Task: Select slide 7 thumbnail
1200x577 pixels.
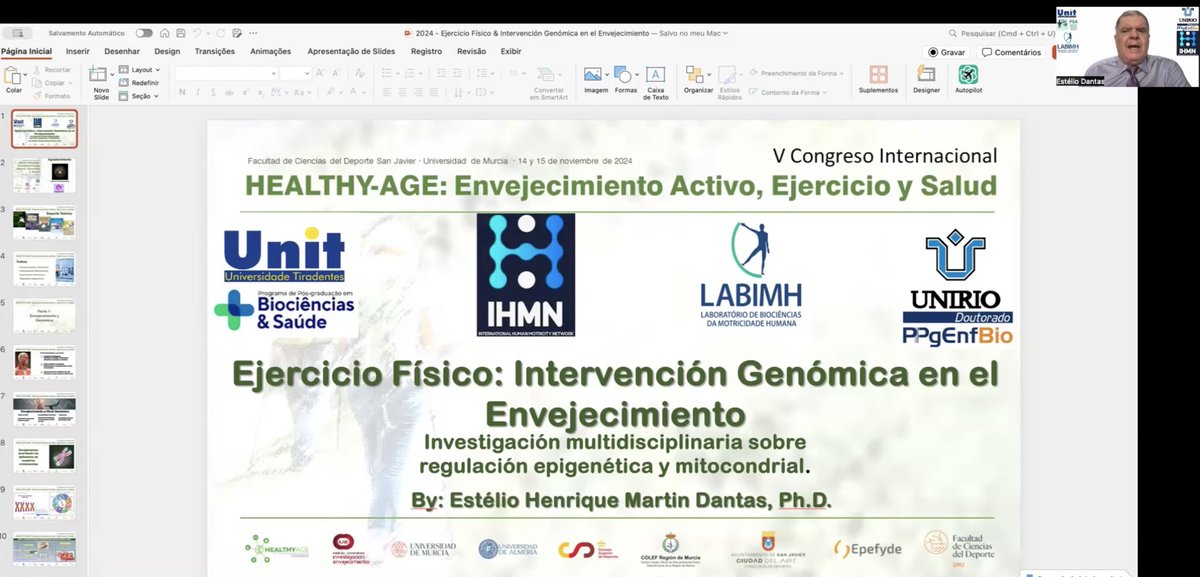Action: click(x=44, y=410)
